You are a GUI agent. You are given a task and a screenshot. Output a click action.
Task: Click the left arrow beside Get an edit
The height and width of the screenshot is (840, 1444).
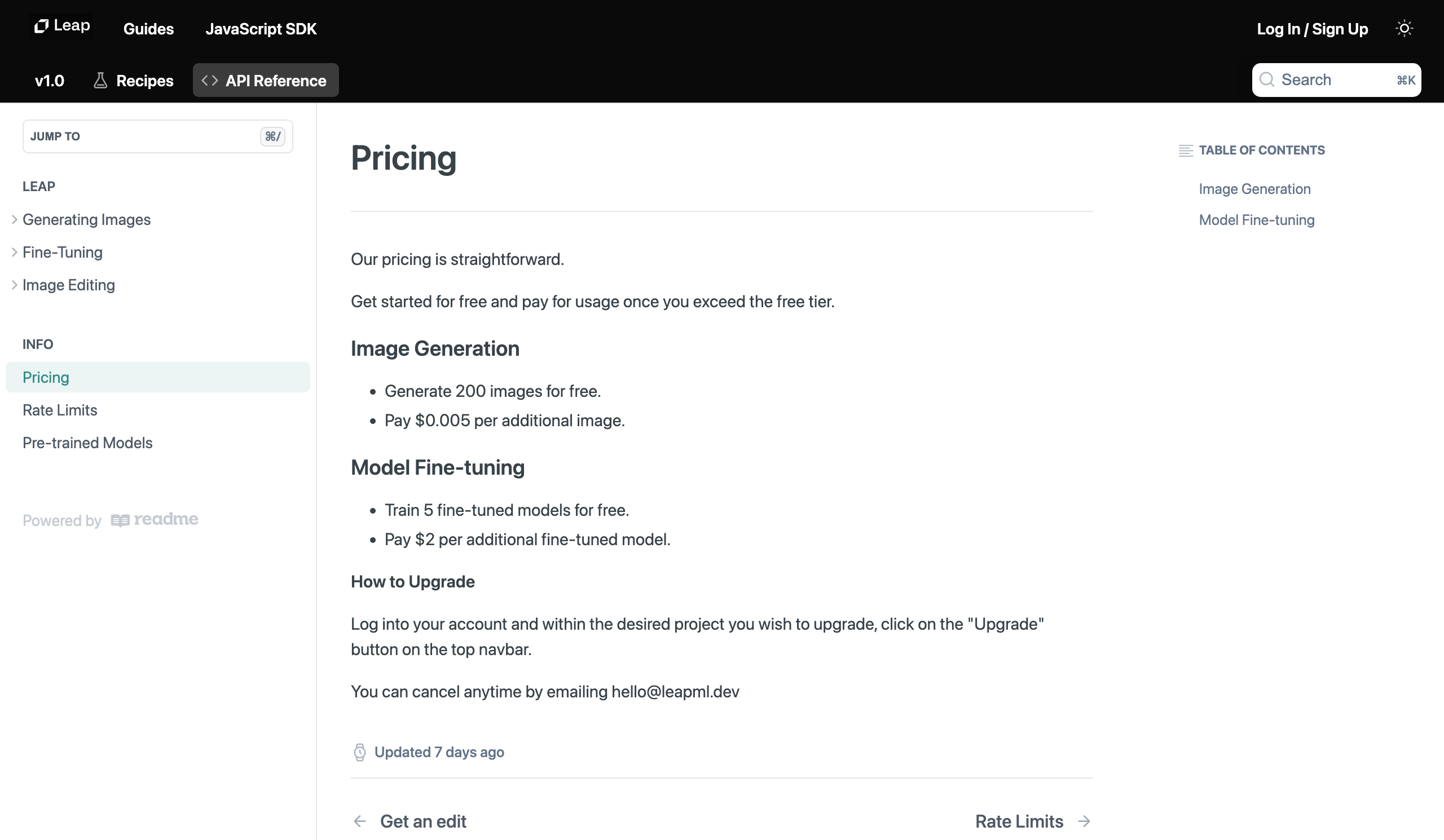[x=359, y=821]
